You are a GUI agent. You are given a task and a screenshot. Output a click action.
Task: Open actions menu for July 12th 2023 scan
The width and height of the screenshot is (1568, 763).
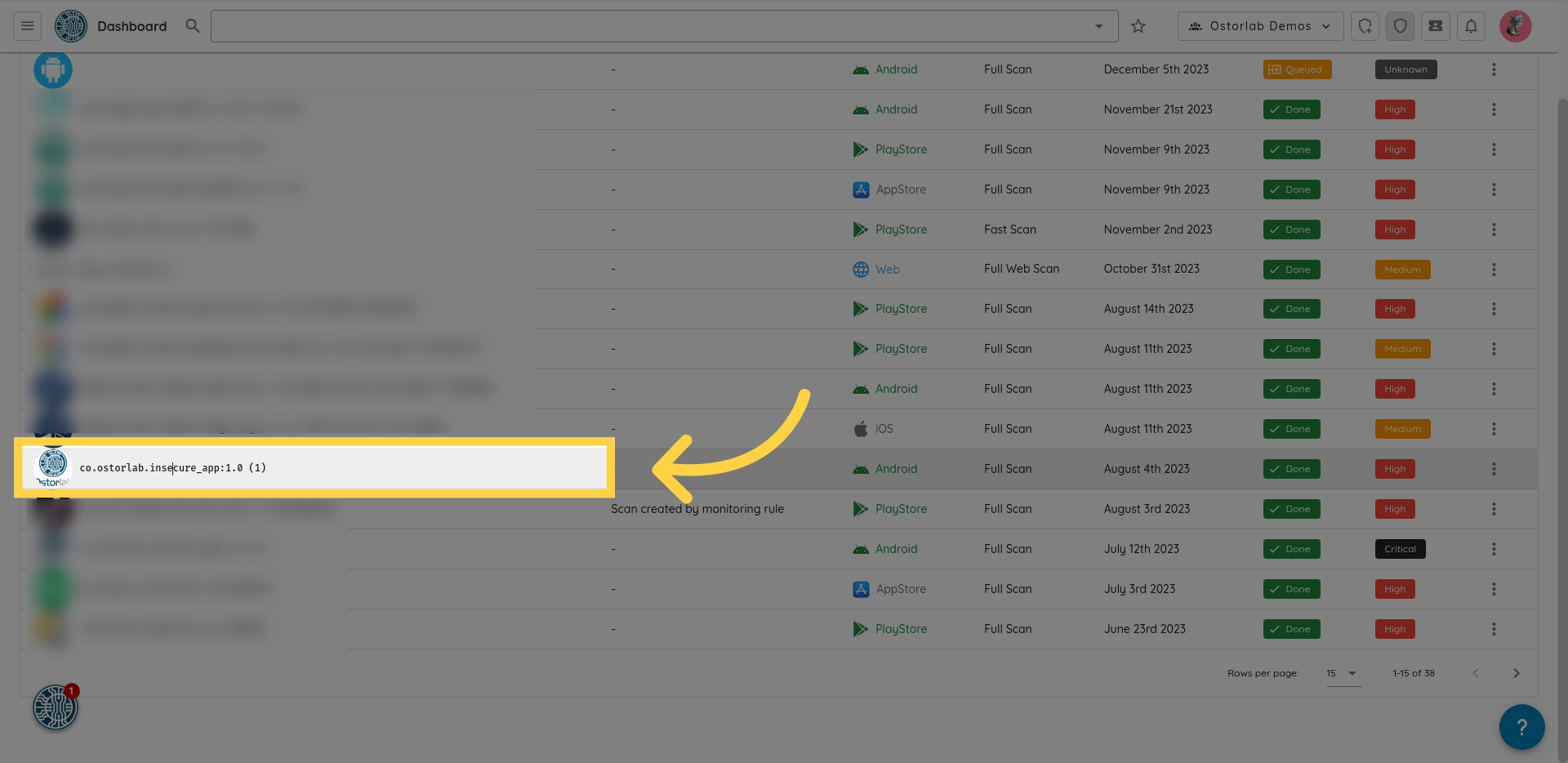click(x=1494, y=549)
